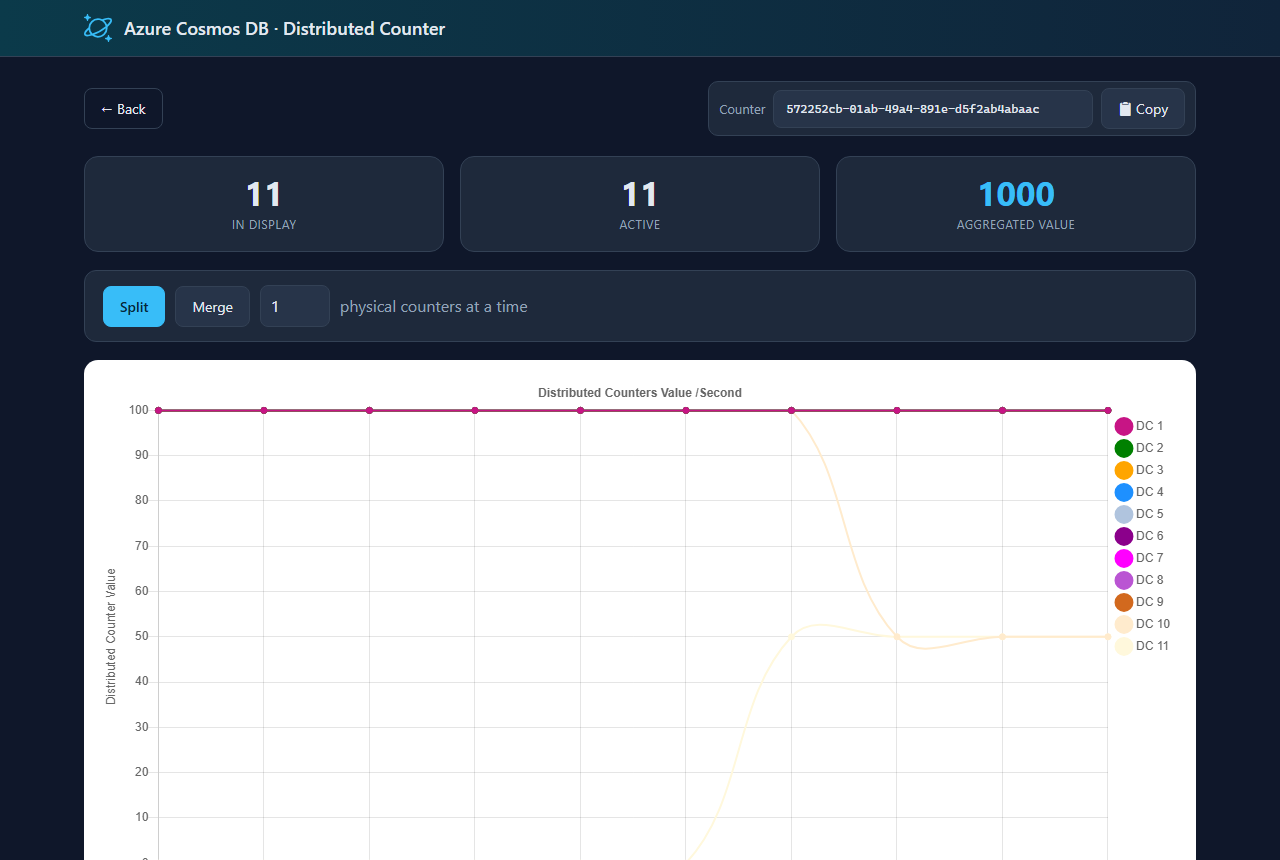Click the '1000' aggregated value number
Image resolution: width=1280 pixels, height=860 pixels.
(x=1016, y=194)
